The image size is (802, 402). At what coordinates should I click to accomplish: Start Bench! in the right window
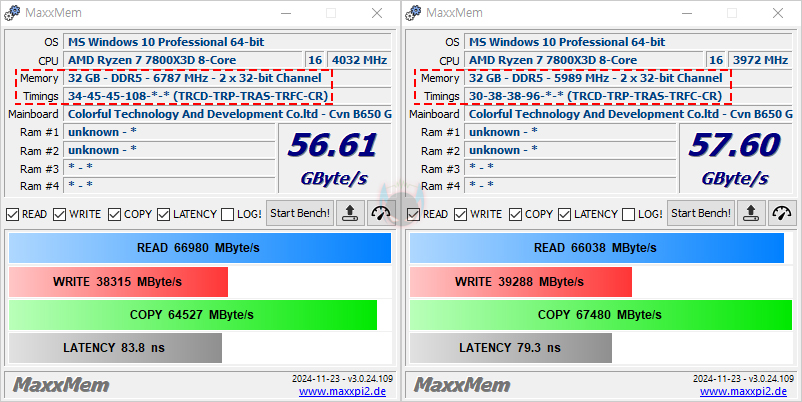[x=701, y=213]
